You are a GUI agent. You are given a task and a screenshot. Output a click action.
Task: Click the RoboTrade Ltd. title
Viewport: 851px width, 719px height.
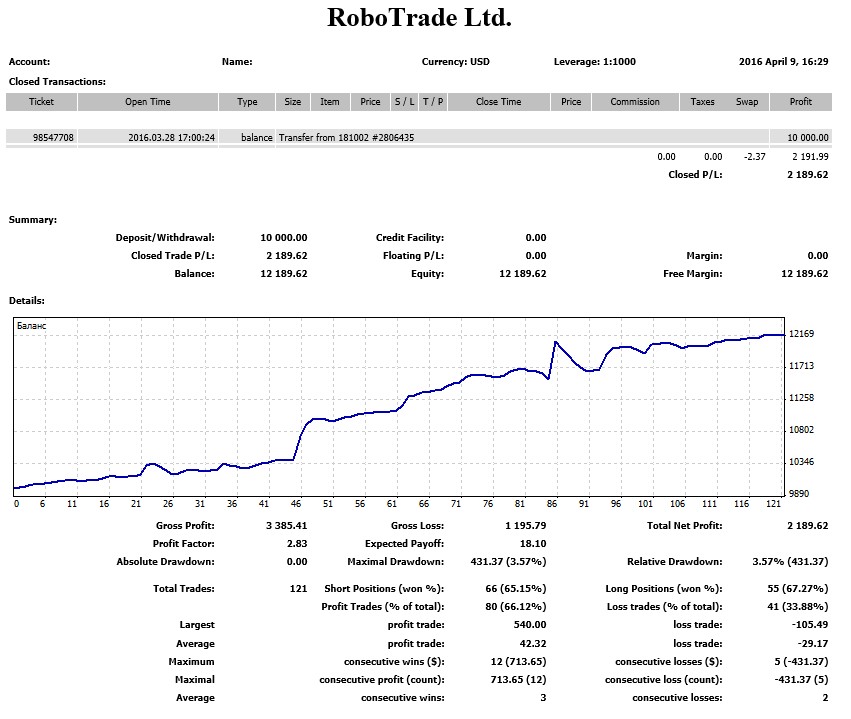click(x=420, y=17)
